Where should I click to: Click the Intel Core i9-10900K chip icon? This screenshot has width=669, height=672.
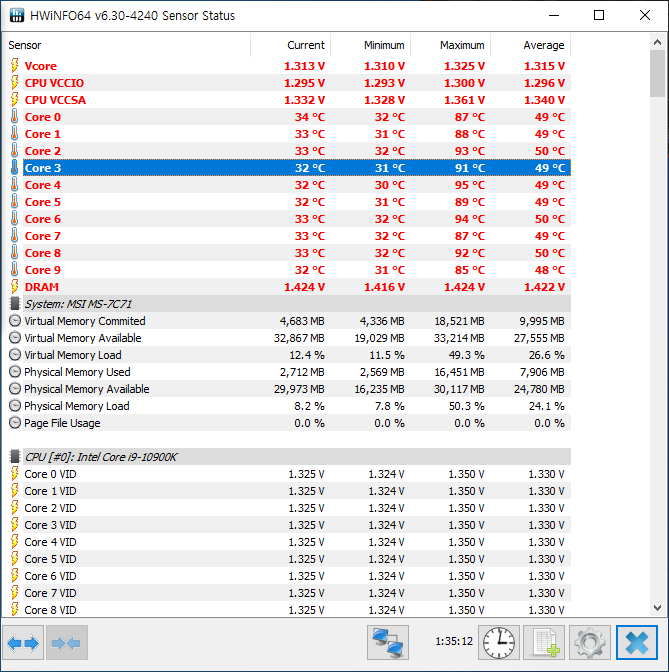coord(15,457)
